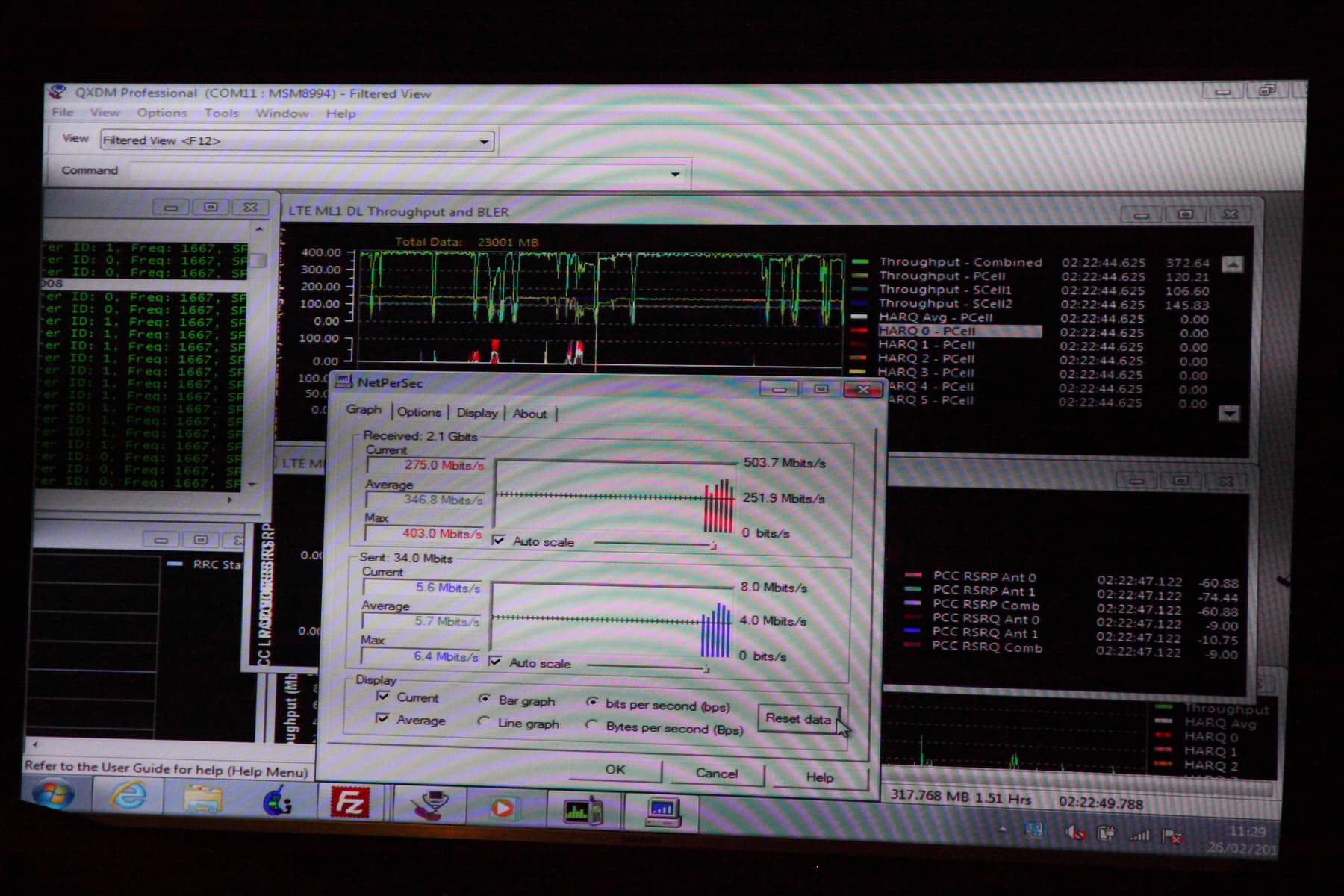
Task: Click the Windows Start orb
Action: pyautogui.click(x=54, y=793)
